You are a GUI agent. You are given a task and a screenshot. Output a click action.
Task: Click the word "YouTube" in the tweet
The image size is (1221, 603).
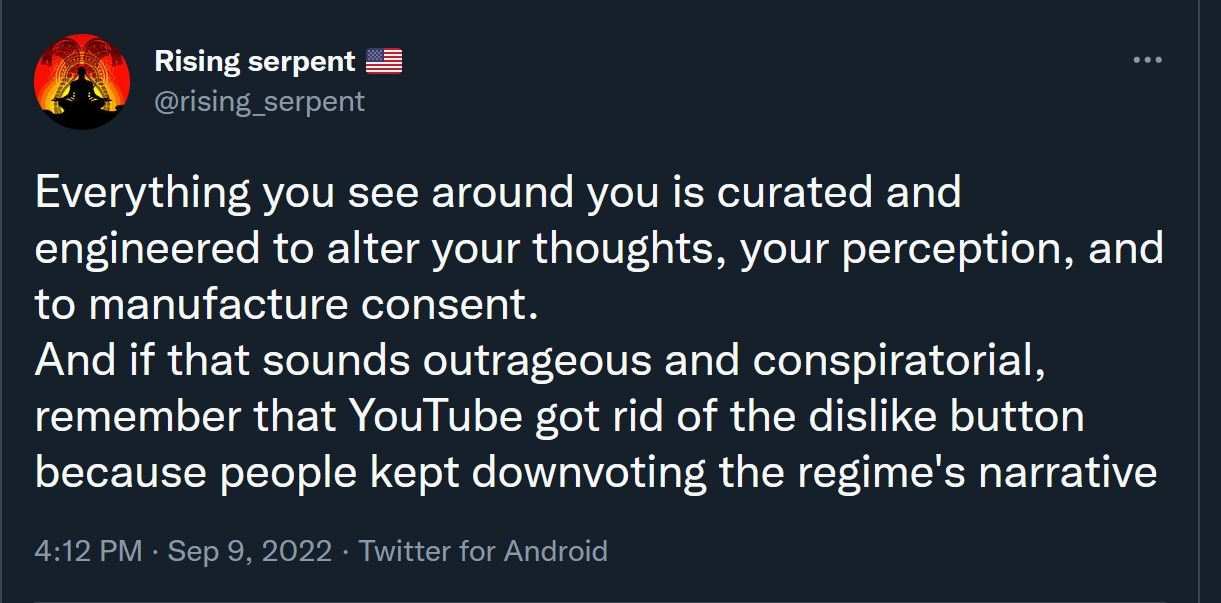point(435,417)
